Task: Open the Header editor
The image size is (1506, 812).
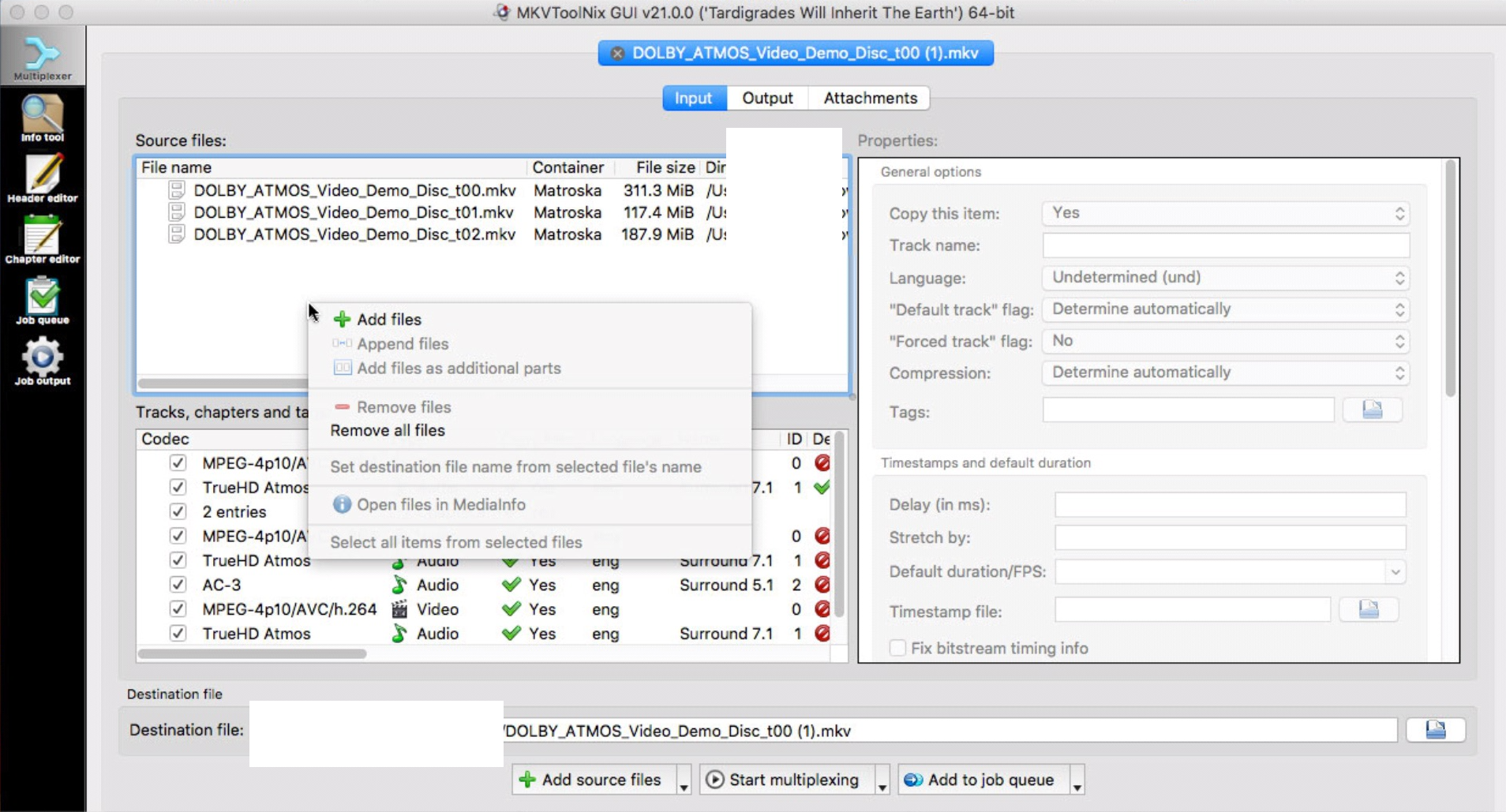Action: pos(43,179)
